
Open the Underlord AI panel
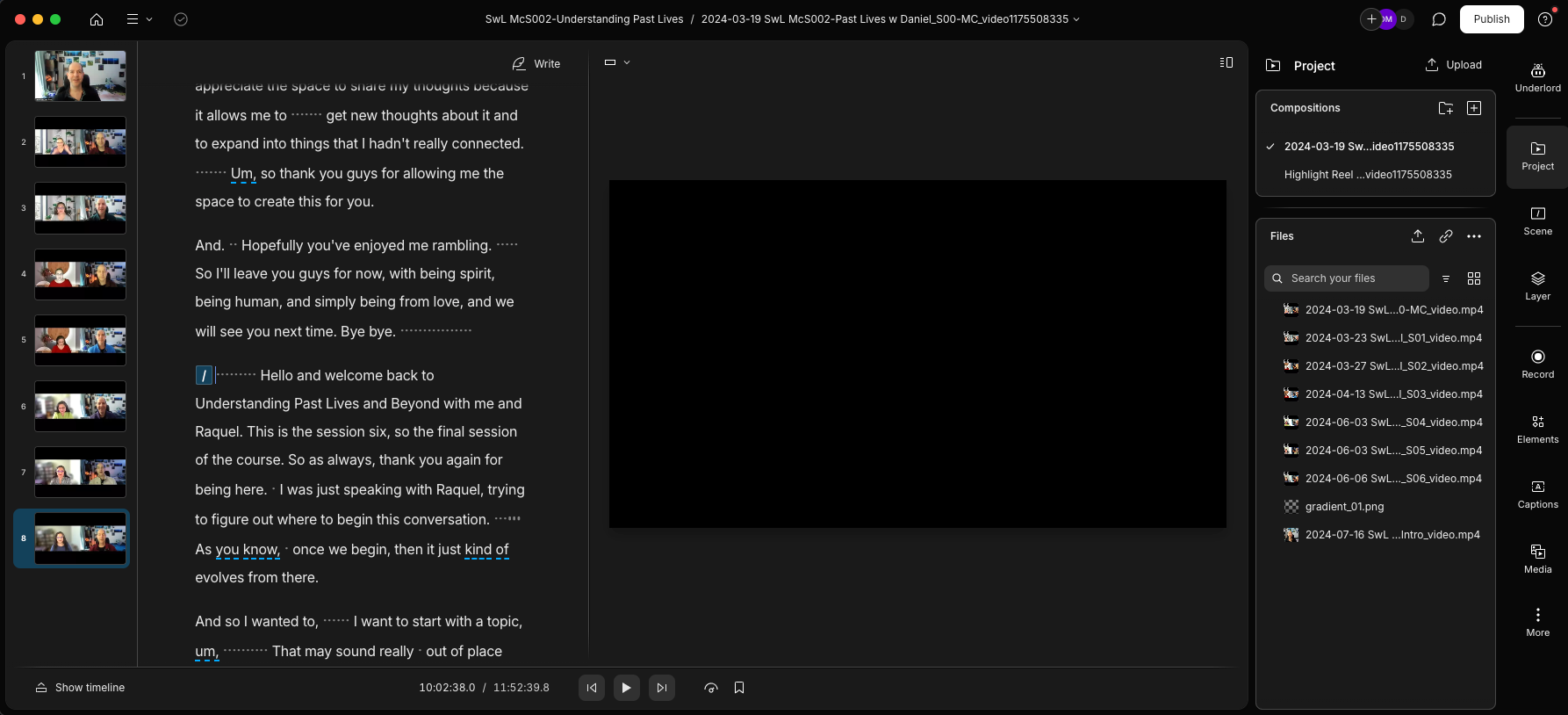coord(1537,77)
